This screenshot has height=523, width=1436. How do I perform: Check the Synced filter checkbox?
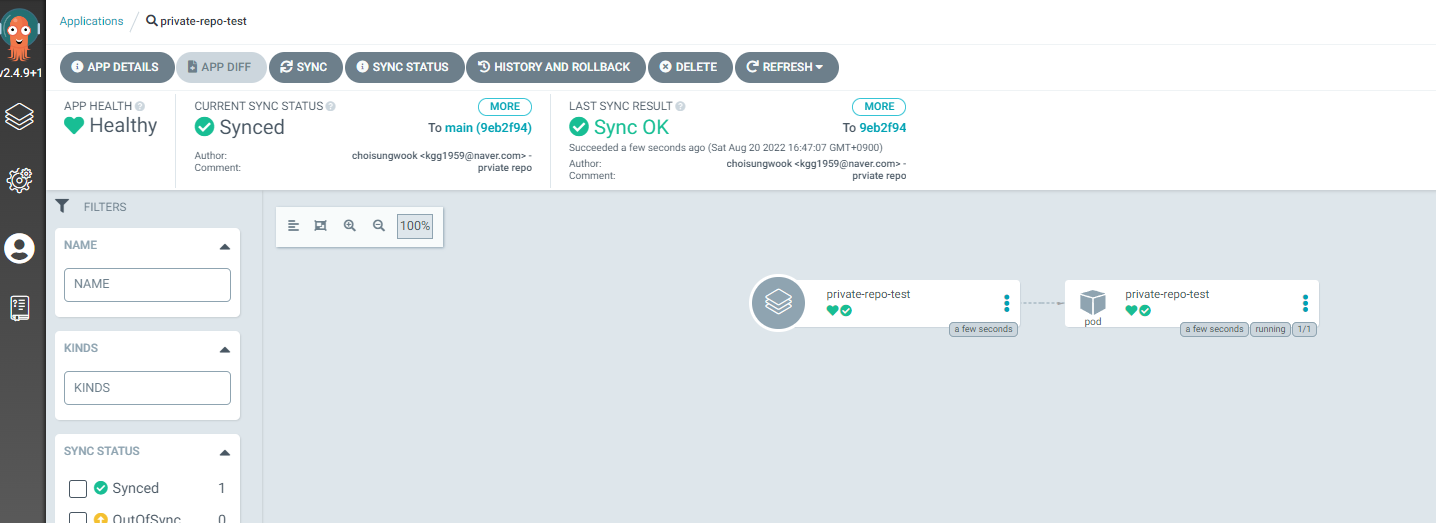(x=77, y=489)
